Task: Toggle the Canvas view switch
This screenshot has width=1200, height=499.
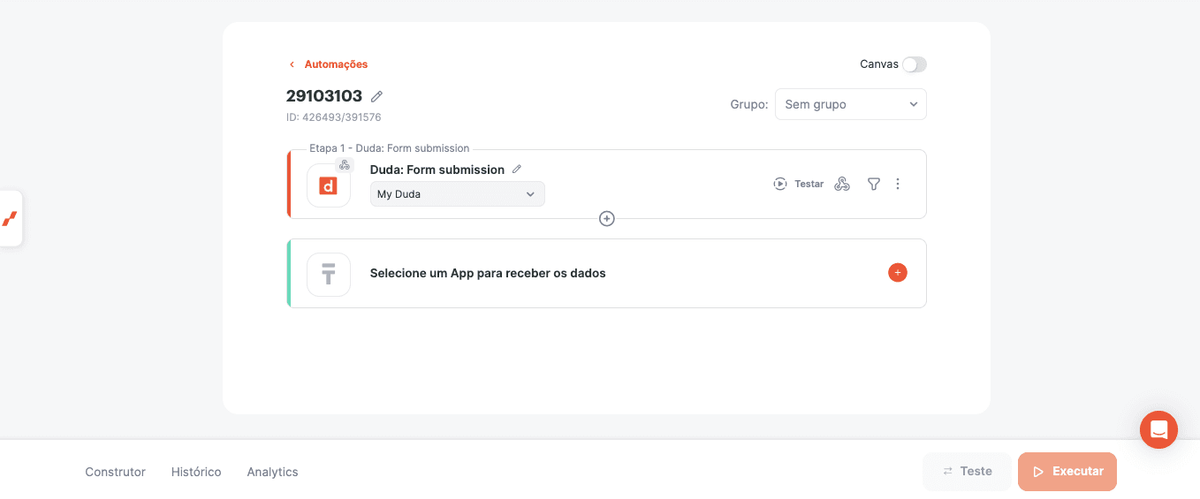Action: (914, 64)
